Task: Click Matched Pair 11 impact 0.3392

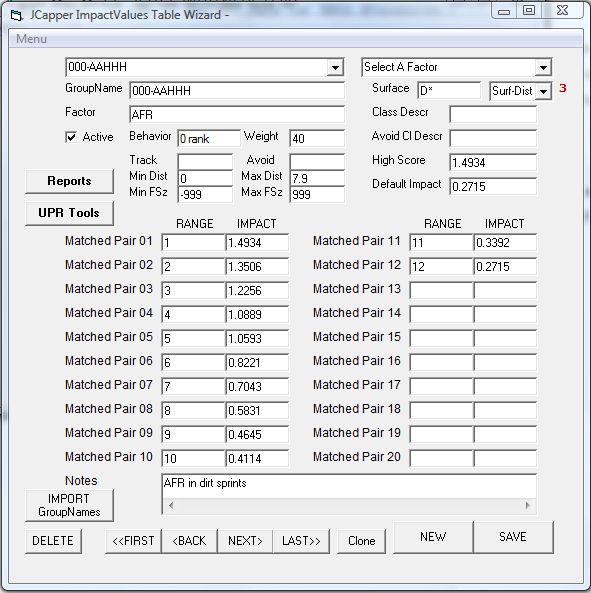Action: click(505, 242)
